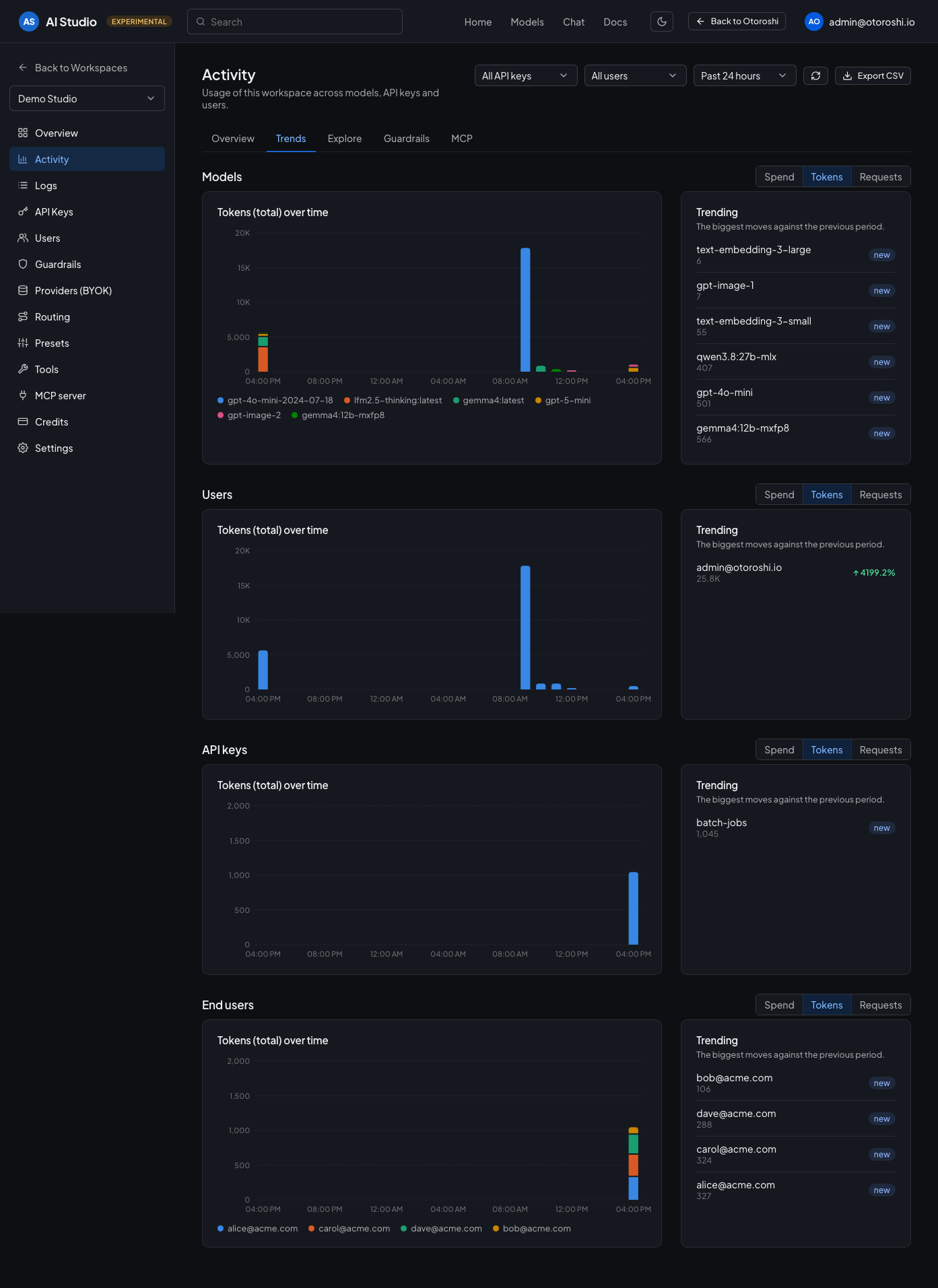Open the Guardrails activity tab
The width and height of the screenshot is (938, 1288).
(x=407, y=138)
